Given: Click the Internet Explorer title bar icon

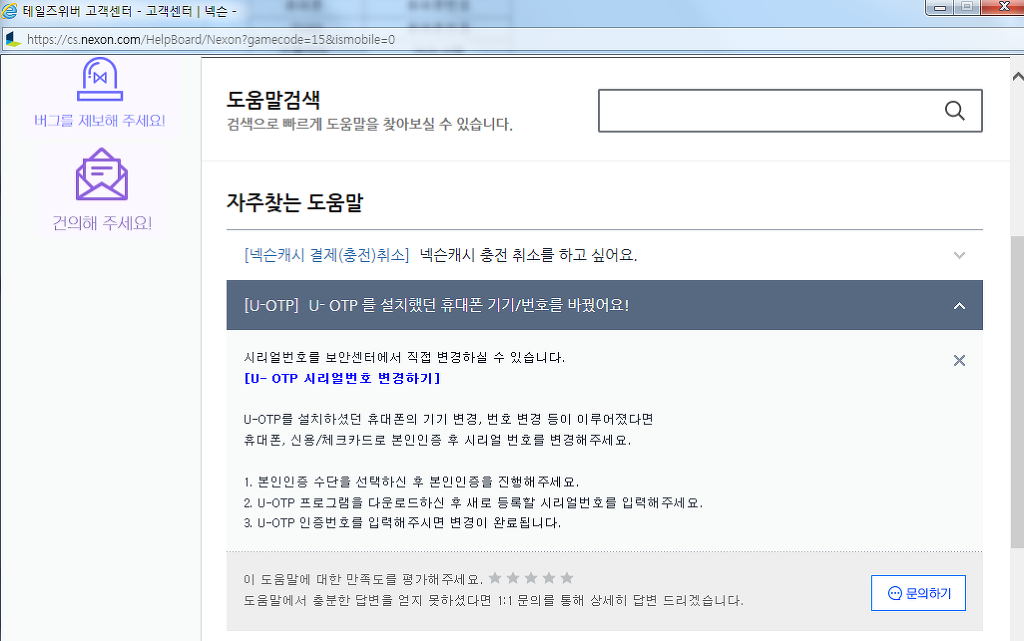Looking at the screenshot, I should 10,11.
